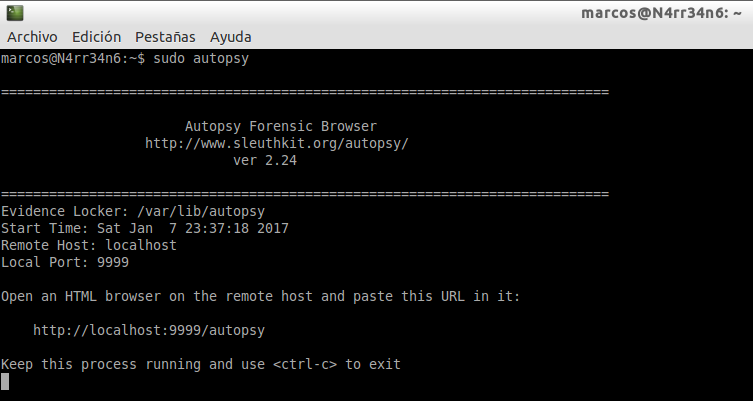The width and height of the screenshot is (753, 401).
Task: Click the top row of equals signs
Action: click(305, 93)
